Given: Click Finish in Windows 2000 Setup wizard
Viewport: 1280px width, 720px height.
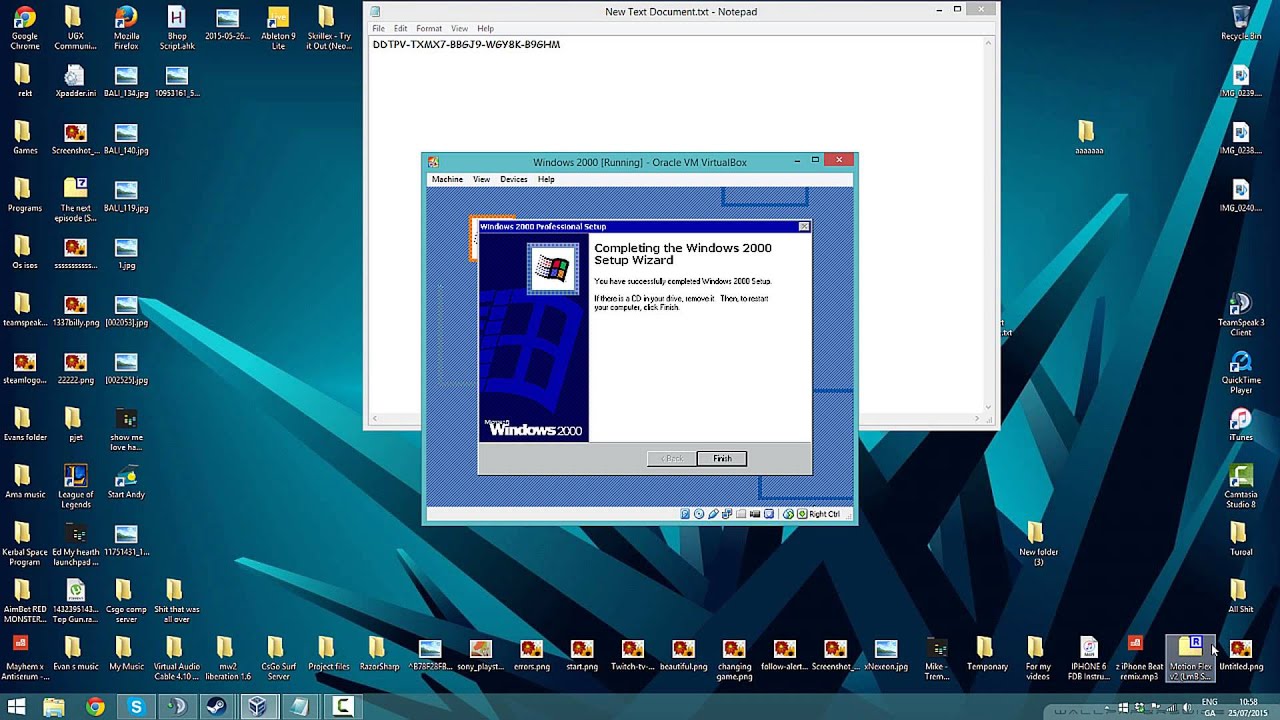Looking at the screenshot, I should 722,458.
